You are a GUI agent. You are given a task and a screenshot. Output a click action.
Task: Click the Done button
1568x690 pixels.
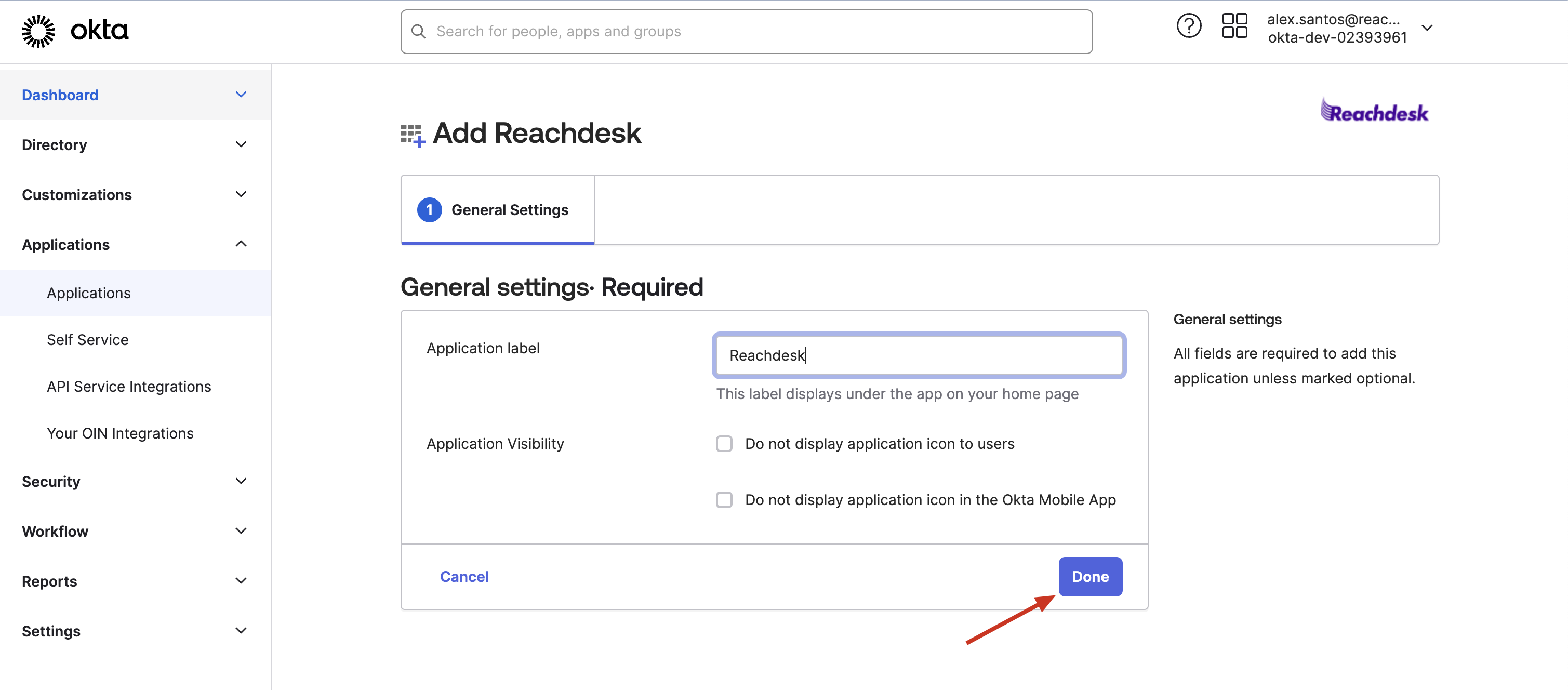(1090, 576)
